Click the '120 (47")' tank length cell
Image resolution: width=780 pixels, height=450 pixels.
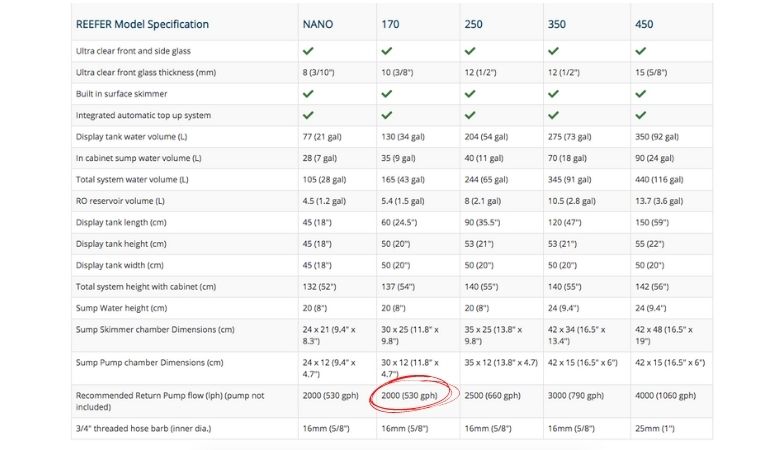[x=565, y=222]
